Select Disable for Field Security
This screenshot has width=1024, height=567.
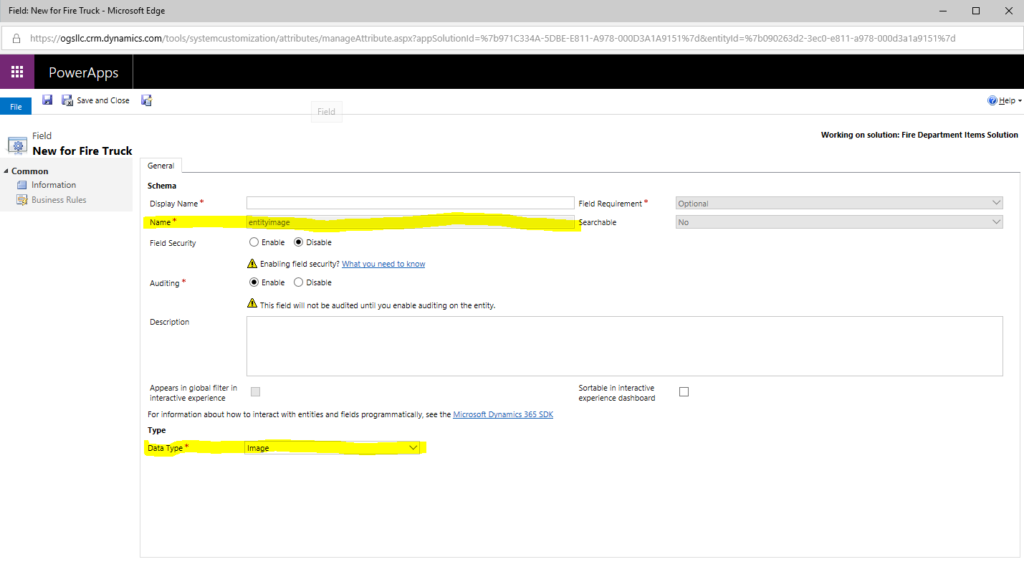pos(298,242)
